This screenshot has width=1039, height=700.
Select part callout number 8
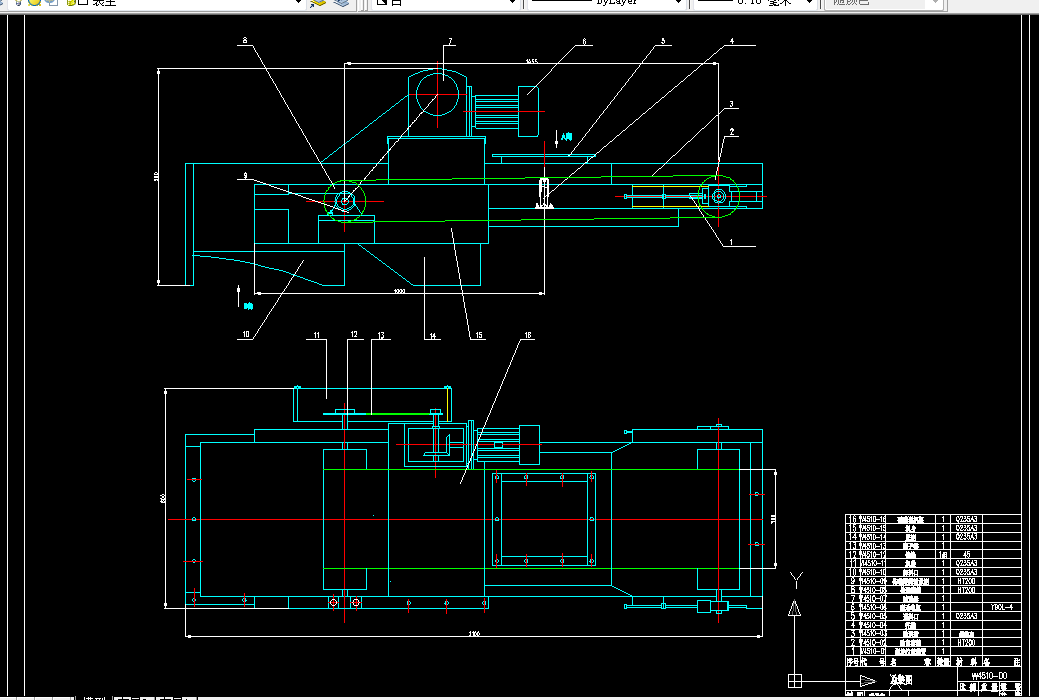pyautogui.click(x=245, y=41)
